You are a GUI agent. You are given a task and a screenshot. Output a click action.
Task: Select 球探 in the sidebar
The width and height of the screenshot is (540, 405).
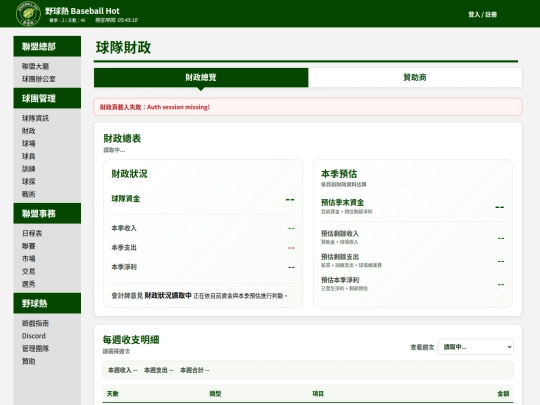coord(29,181)
